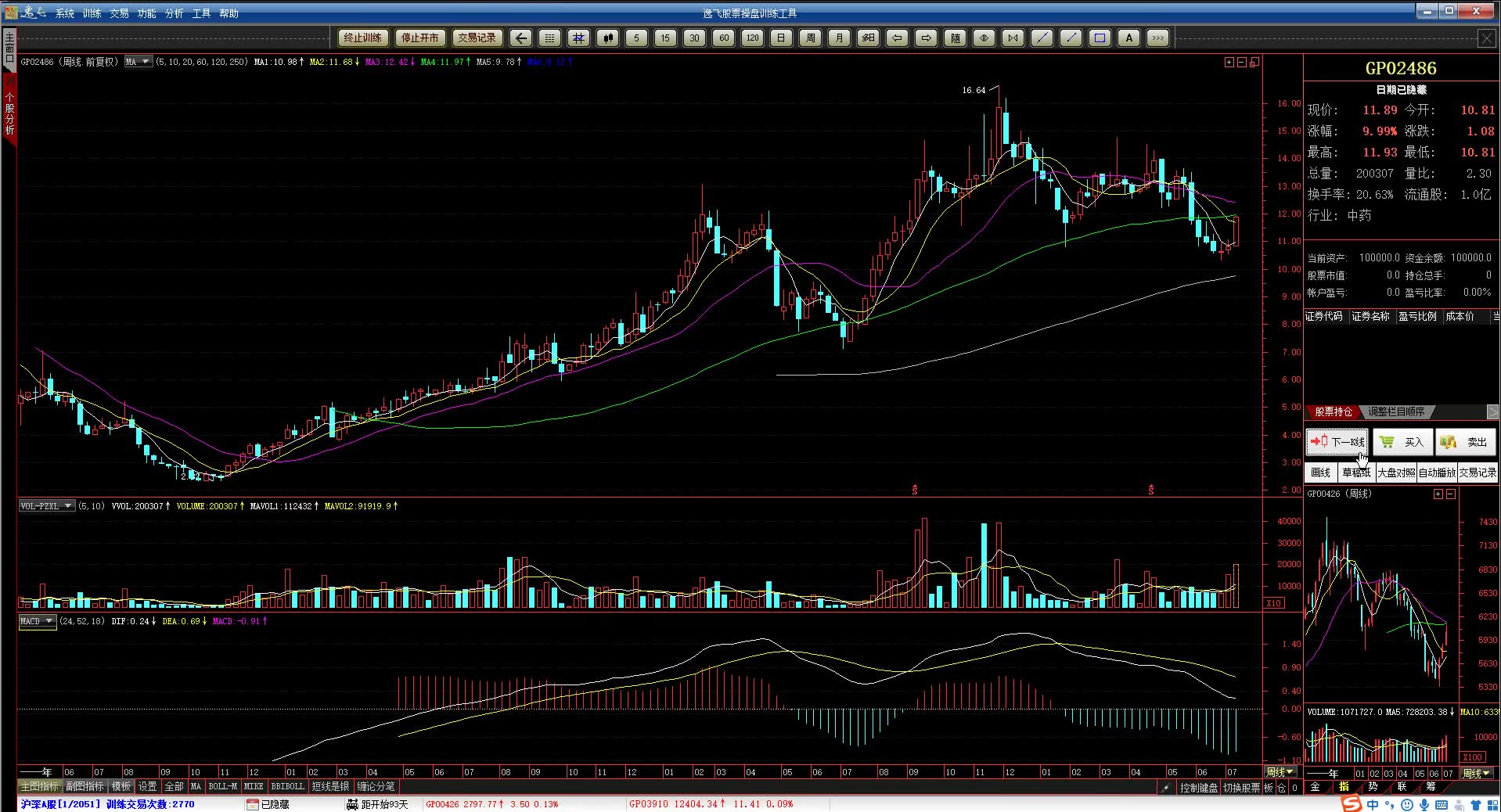Screen dimensions: 1501x812
Task: Open the 帮助 menu
Action: (229, 13)
